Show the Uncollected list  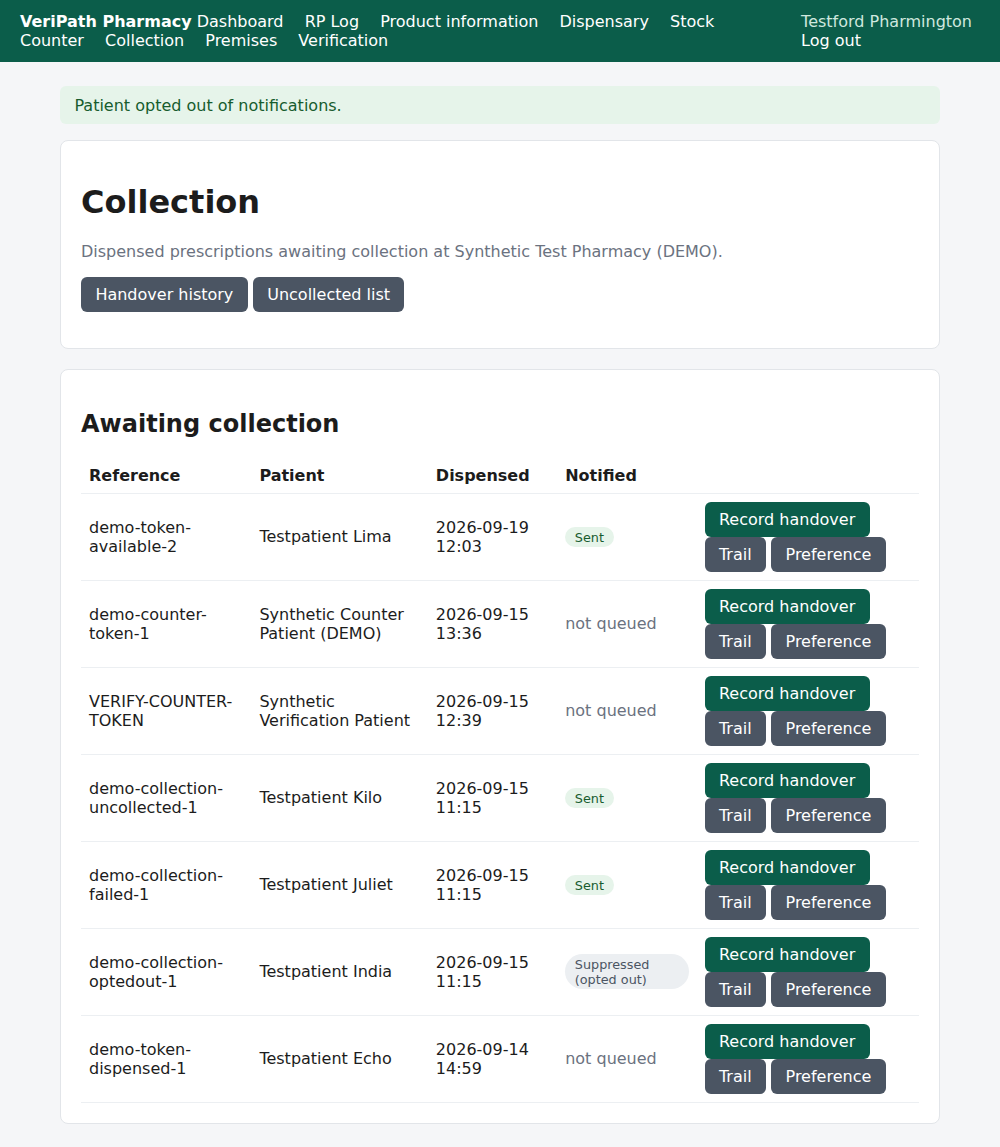(x=328, y=294)
